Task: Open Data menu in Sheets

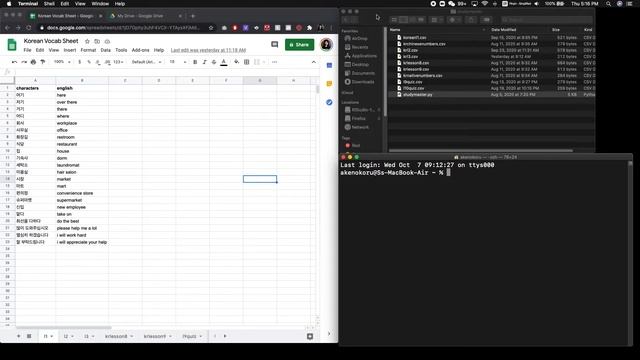Action: pyautogui.click(x=106, y=50)
